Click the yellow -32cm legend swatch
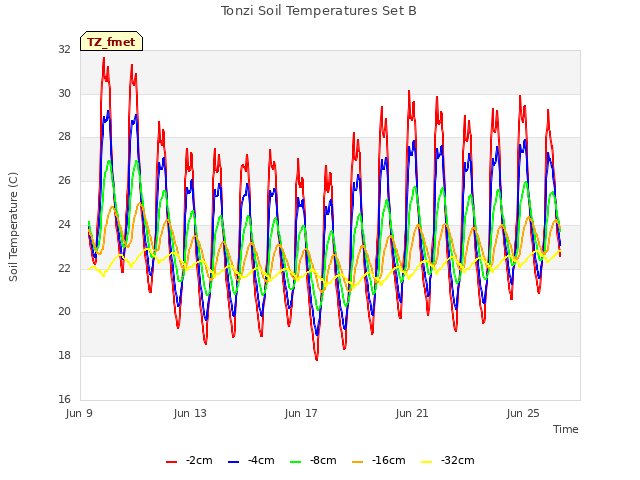 point(426,462)
